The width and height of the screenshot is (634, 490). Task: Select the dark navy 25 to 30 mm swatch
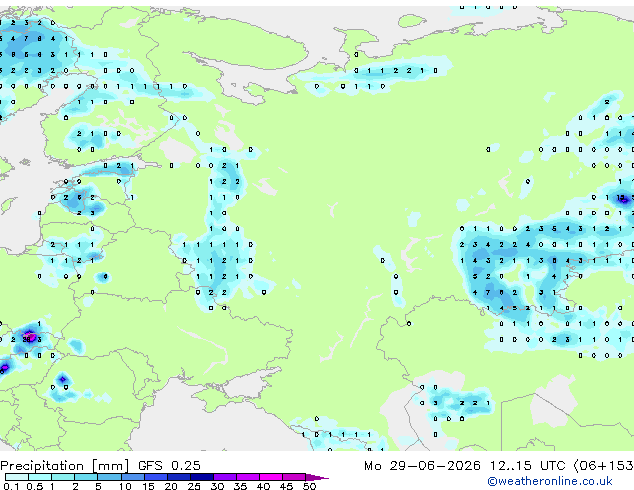tap(202, 477)
